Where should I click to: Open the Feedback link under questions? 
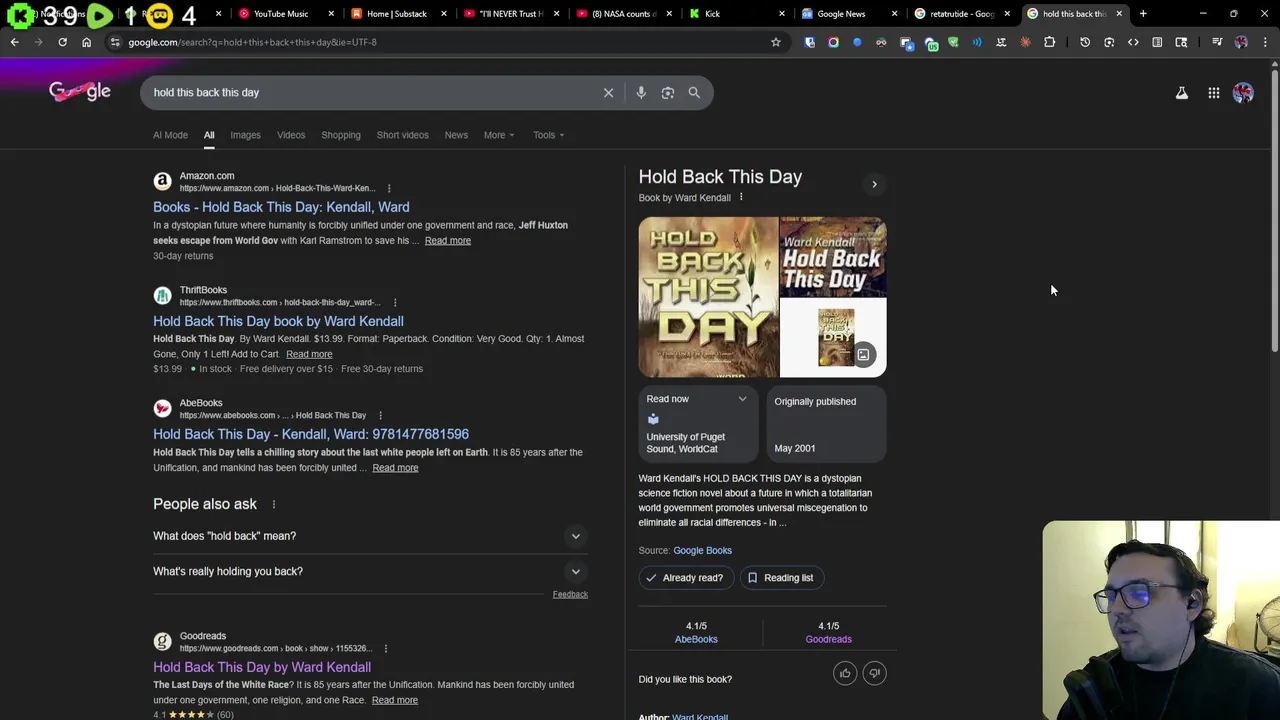click(x=570, y=594)
